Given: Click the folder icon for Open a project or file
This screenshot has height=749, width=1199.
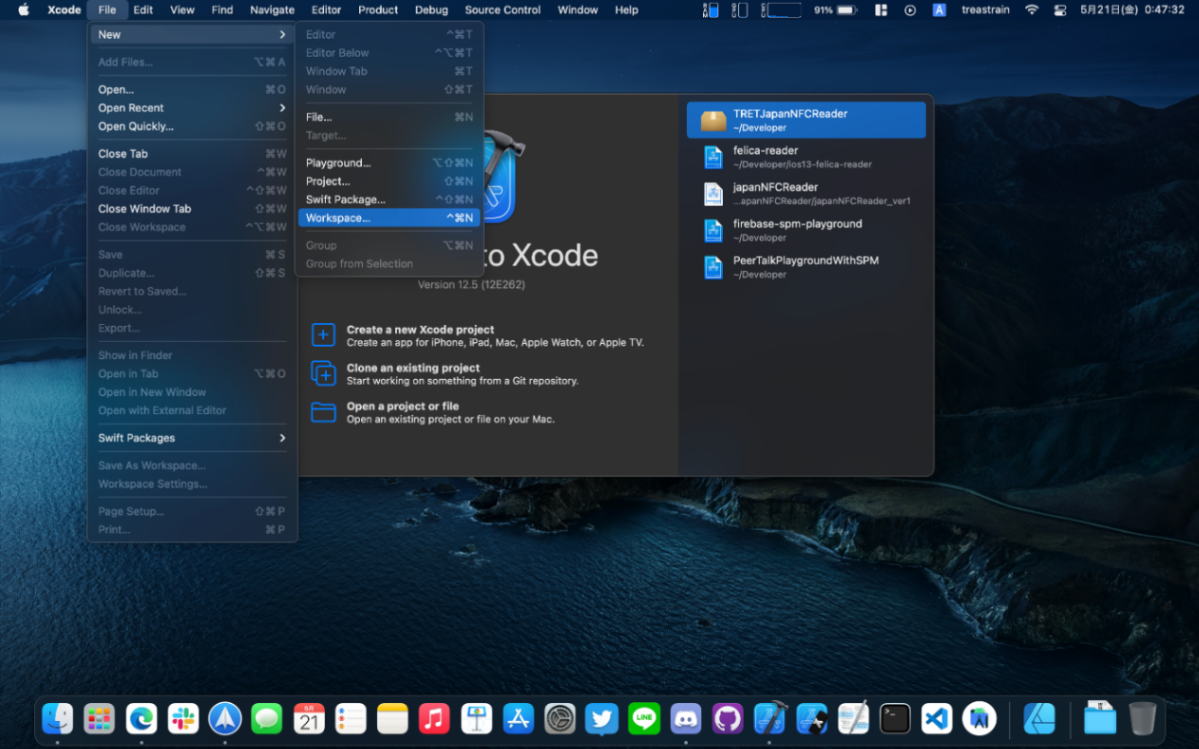Looking at the screenshot, I should pyautogui.click(x=323, y=412).
